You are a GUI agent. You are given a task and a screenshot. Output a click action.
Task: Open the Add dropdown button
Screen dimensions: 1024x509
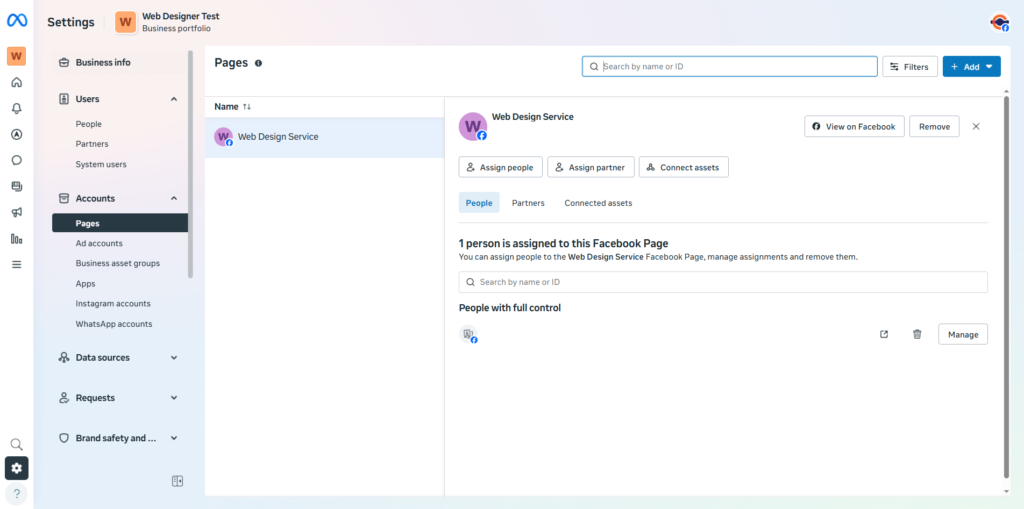971,67
